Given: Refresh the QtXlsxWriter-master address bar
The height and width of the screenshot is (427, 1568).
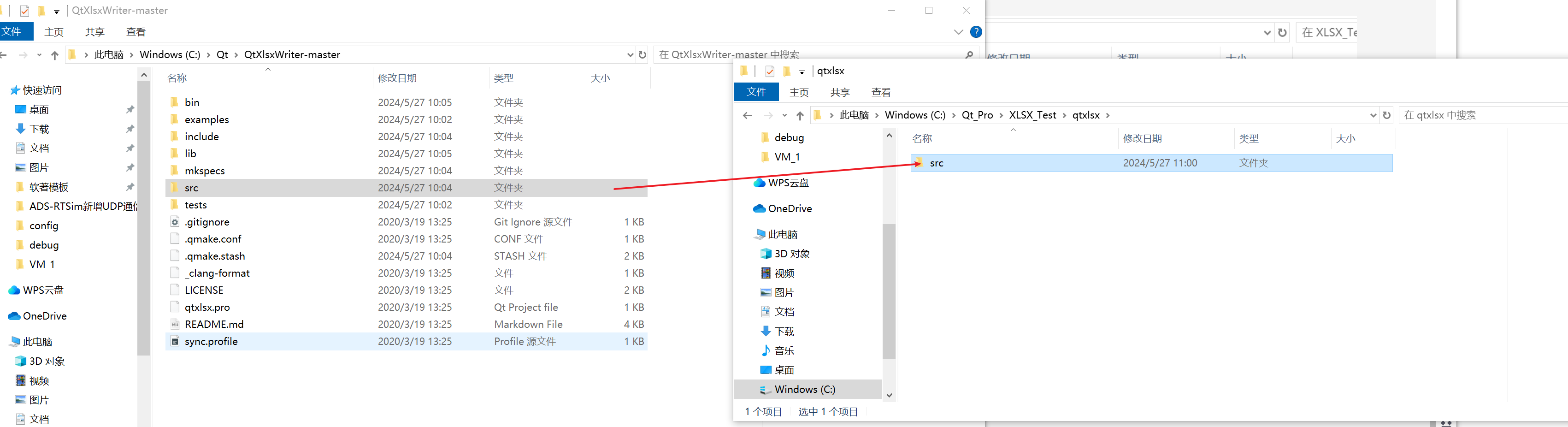Looking at the screenshot, I should 642,55.
